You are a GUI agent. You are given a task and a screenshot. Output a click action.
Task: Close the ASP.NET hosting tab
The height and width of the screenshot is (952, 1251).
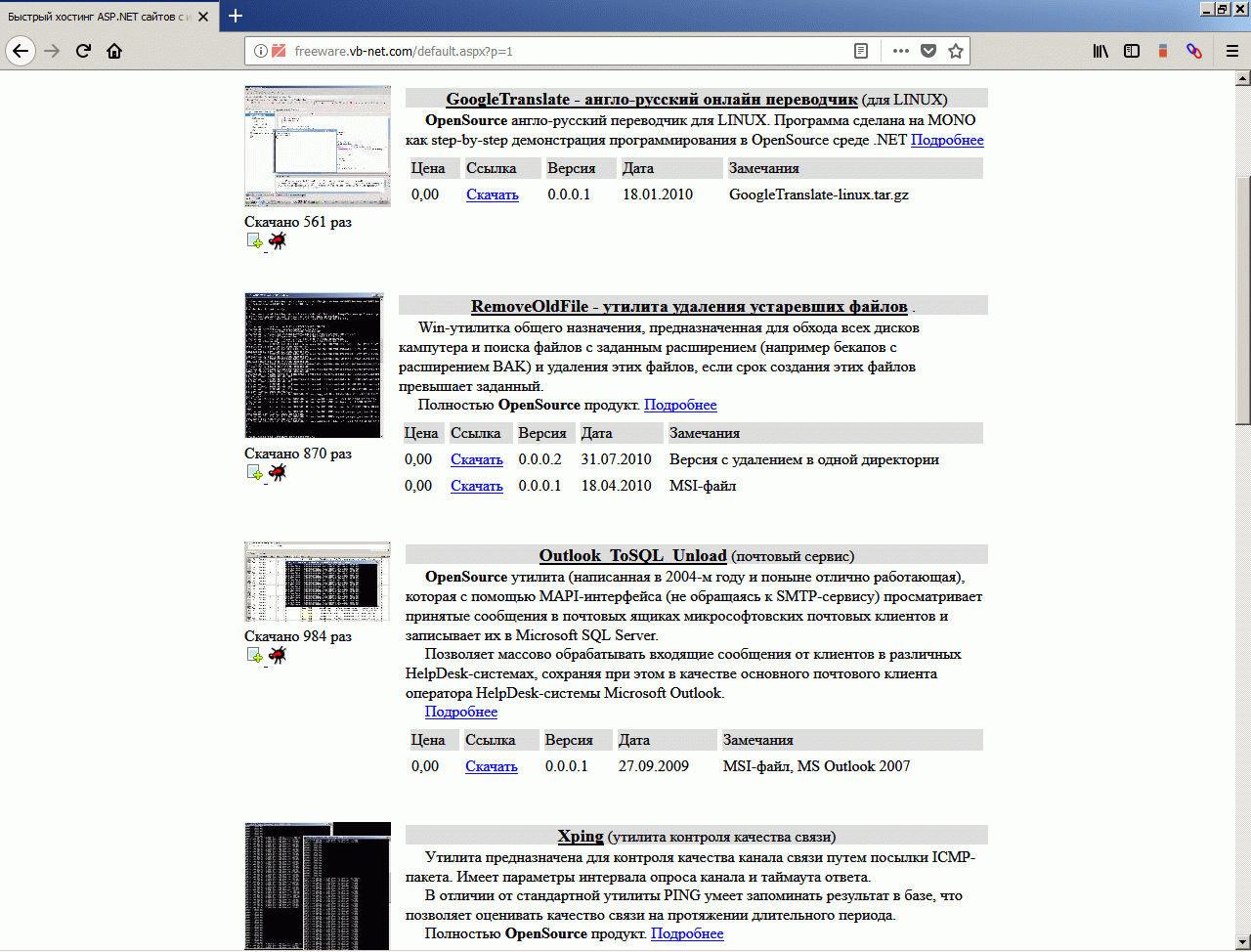pyautogui.click(x=205, y=17)
